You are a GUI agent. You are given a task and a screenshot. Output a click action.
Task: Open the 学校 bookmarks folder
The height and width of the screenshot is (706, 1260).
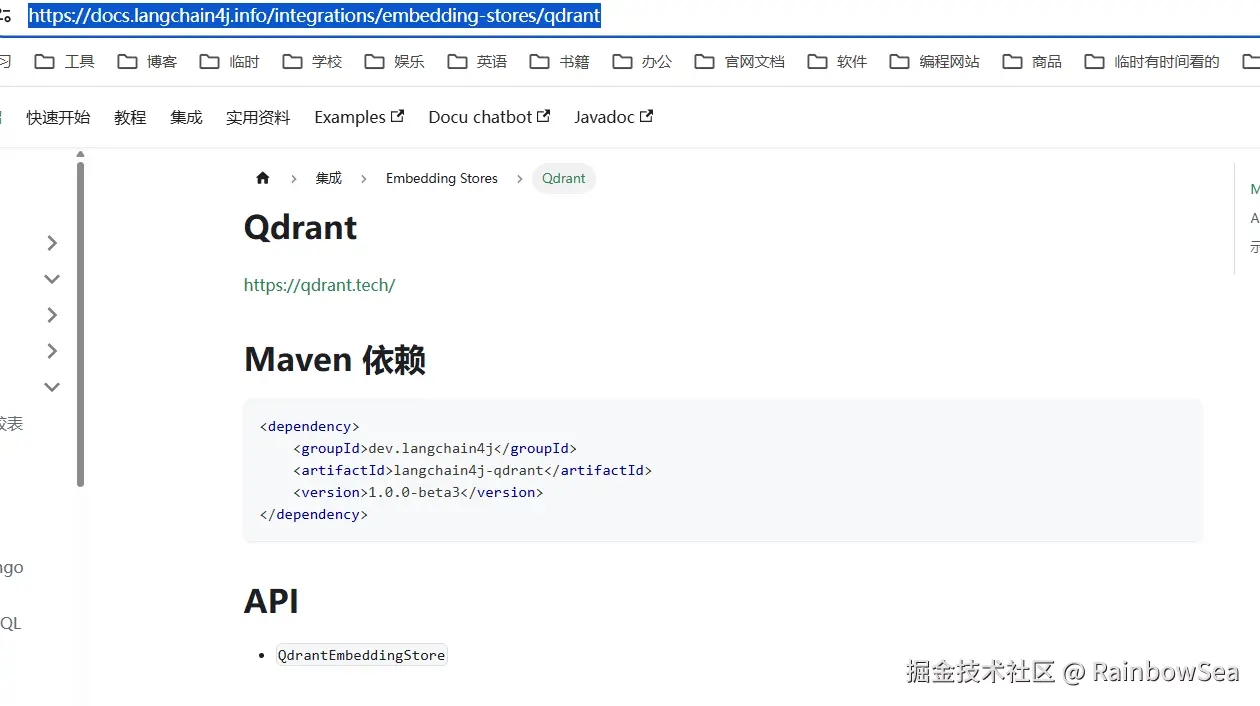(x=313, y=62)
